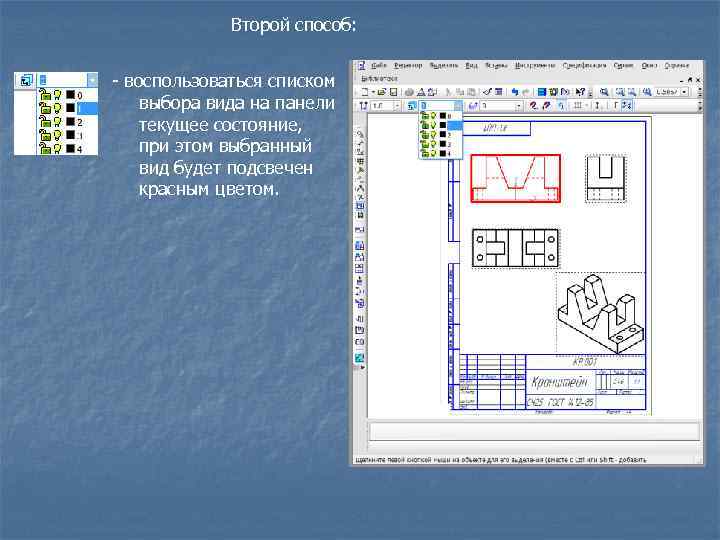Click the Redo arrow icon in KOMPAS toolbar
Image resolution: width=720 pixels, height=540 pixels.
coord(526,92)
